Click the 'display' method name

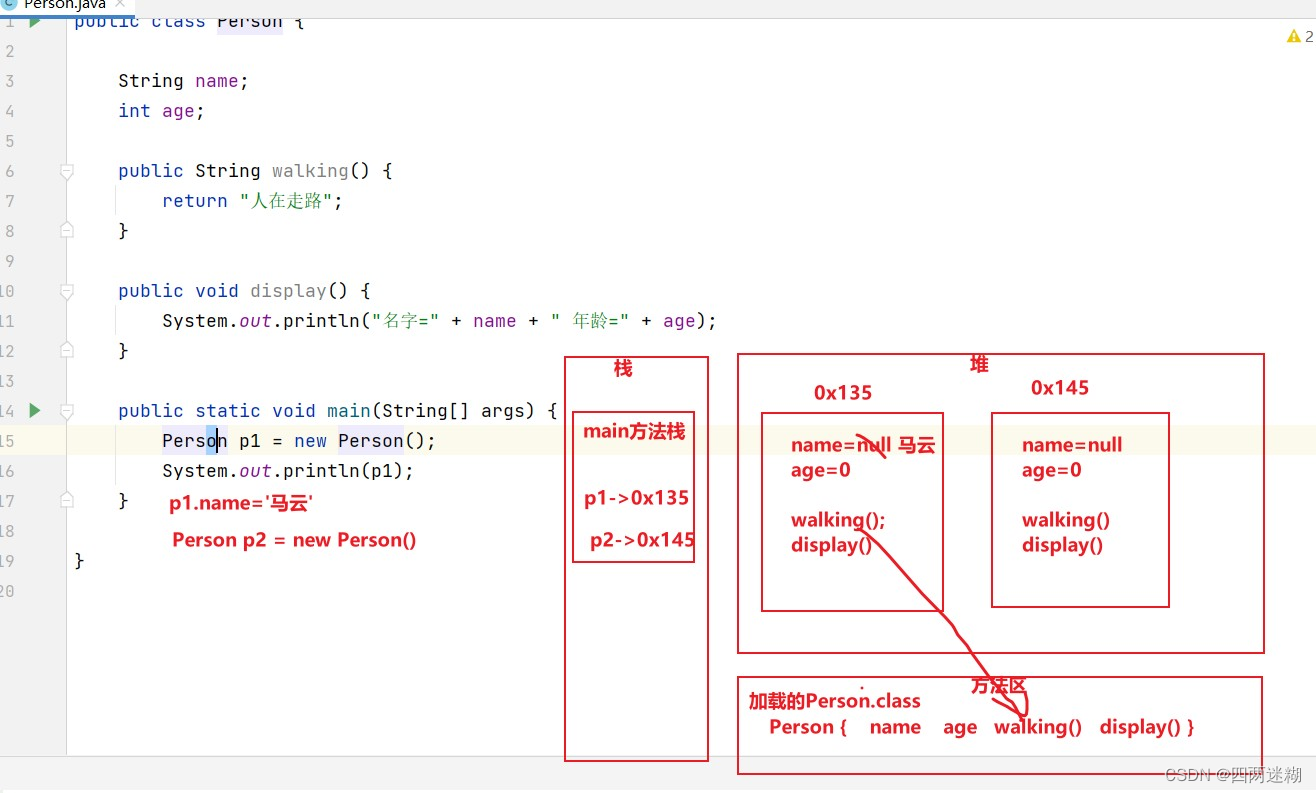tap(288, 291)
